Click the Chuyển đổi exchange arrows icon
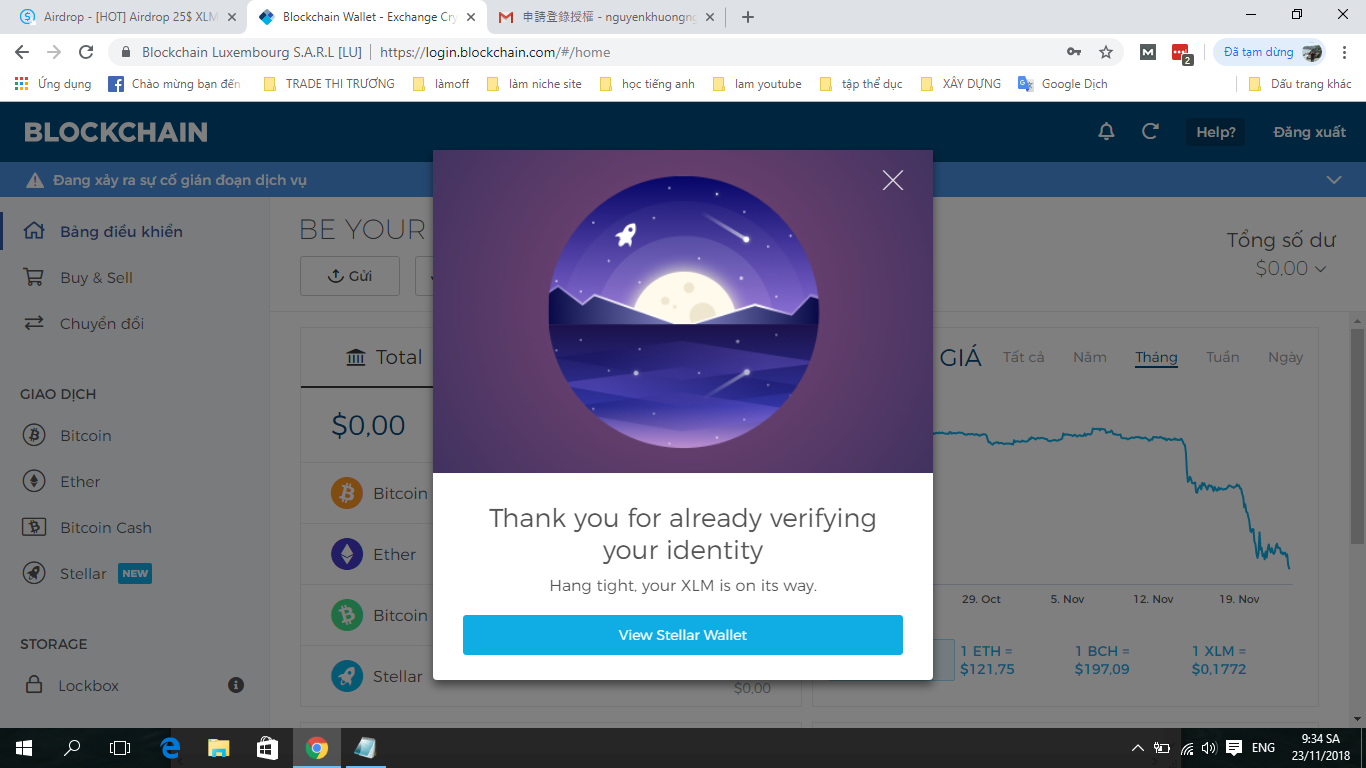The image size is (1366, 768). coord(34,323)
